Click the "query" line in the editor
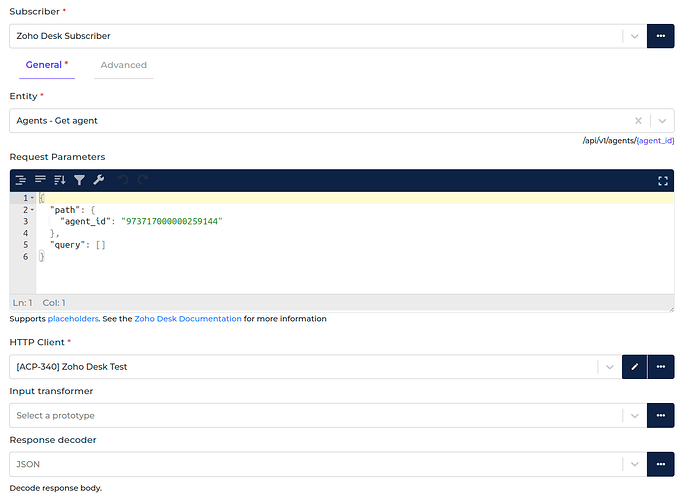The height and width of the screenshot is (499, 686). (x=78, y=245)
